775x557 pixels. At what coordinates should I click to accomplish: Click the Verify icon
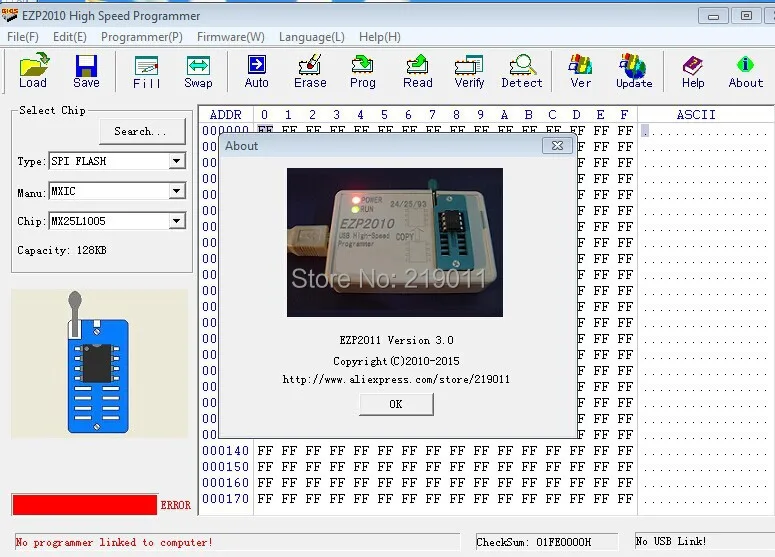coord(469,71)
